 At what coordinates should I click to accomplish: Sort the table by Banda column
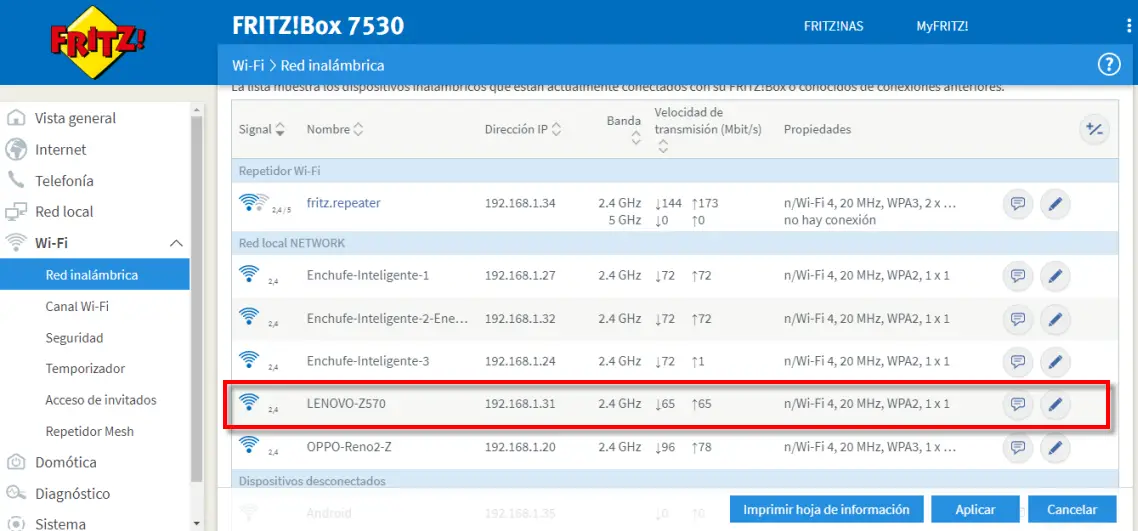pos(636,137)
